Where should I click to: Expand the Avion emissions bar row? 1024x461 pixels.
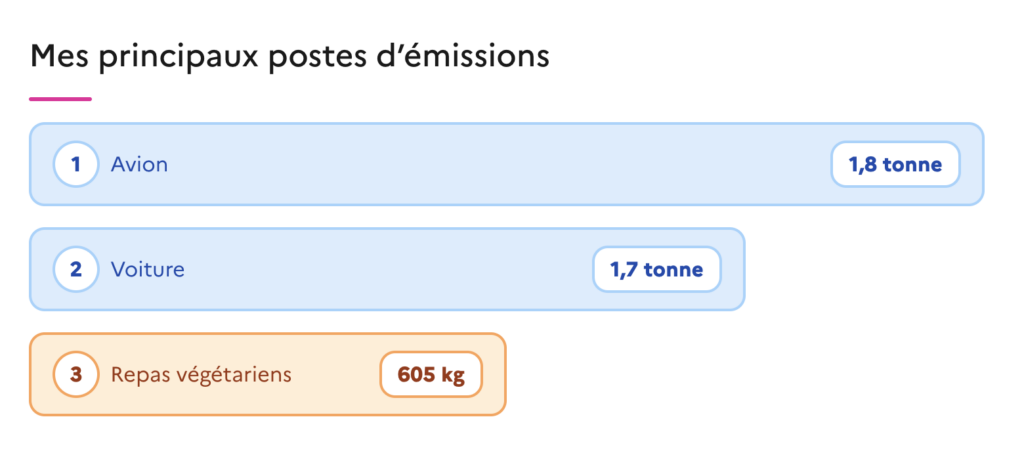[506, 165]
